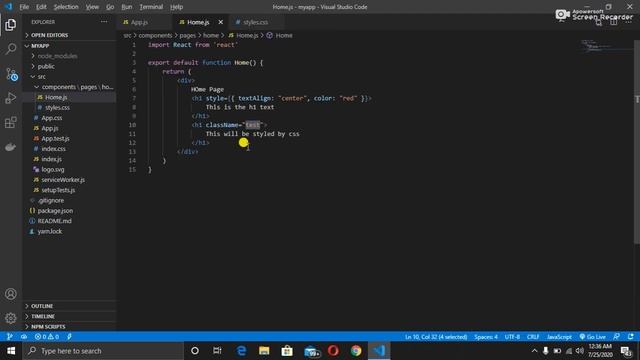This screenshot has width=640, height=360.
Task: Open the Docker view icon
Action: [11, 147]
